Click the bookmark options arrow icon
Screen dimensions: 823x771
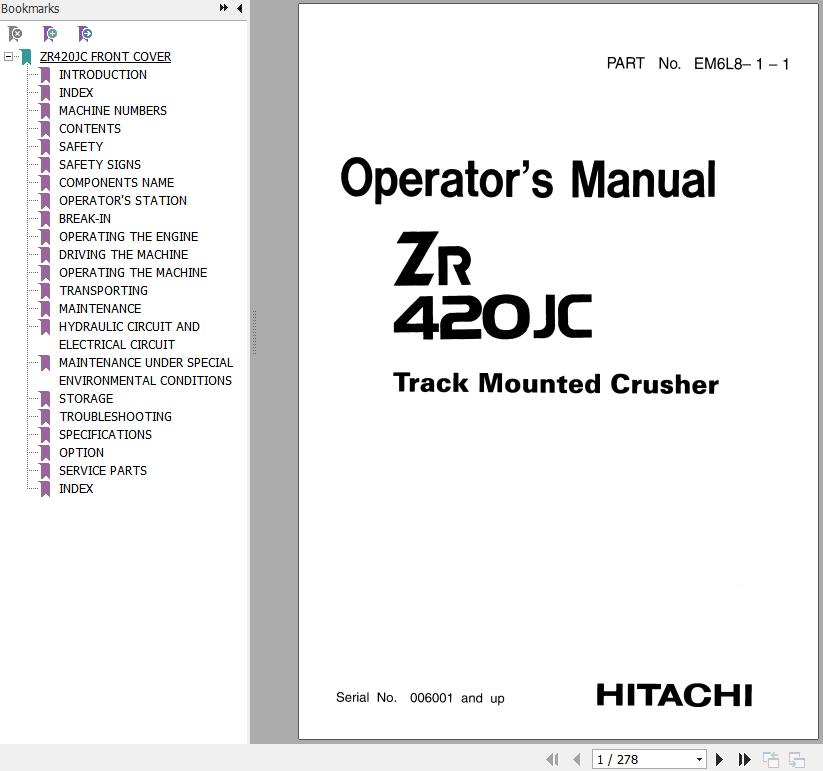pos(85,34)
